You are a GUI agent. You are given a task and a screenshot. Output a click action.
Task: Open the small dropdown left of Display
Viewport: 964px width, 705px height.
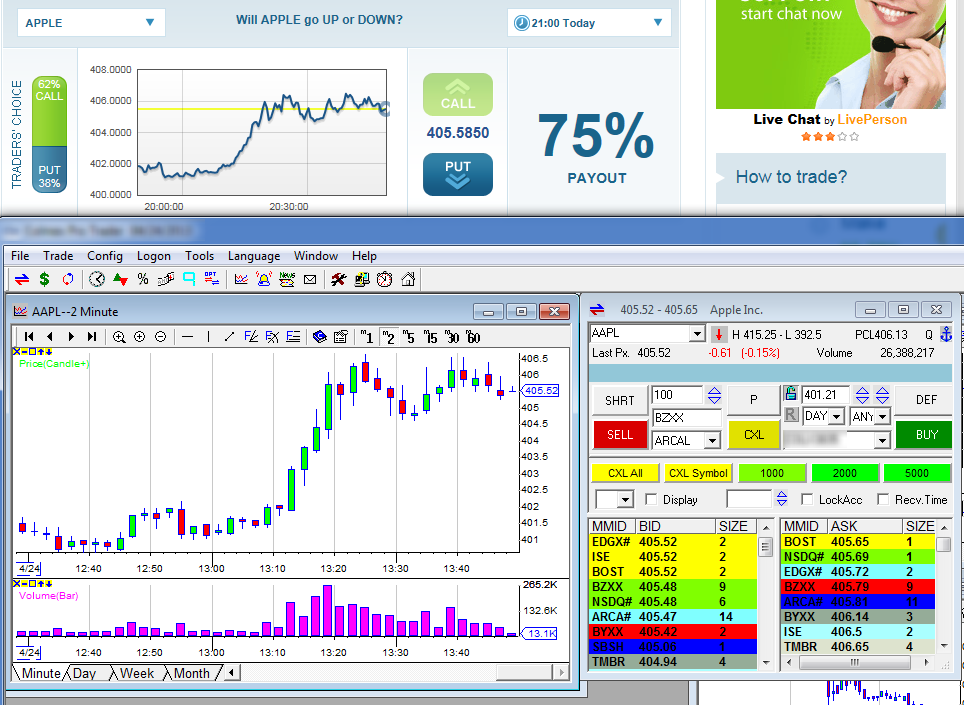(625, 500)
